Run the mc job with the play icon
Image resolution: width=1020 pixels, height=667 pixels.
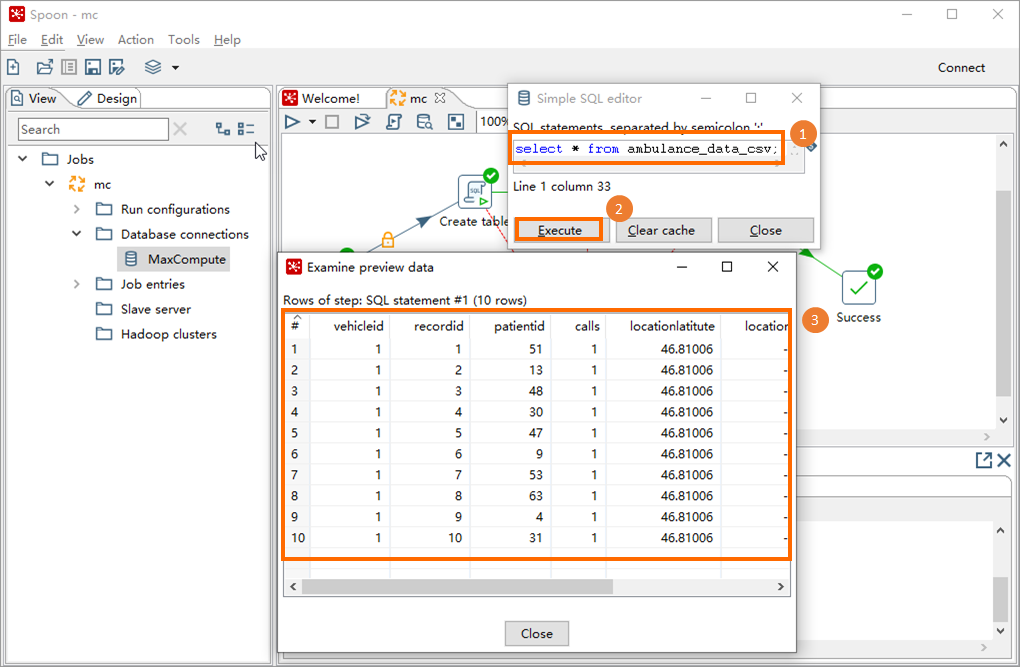point(292,121)
